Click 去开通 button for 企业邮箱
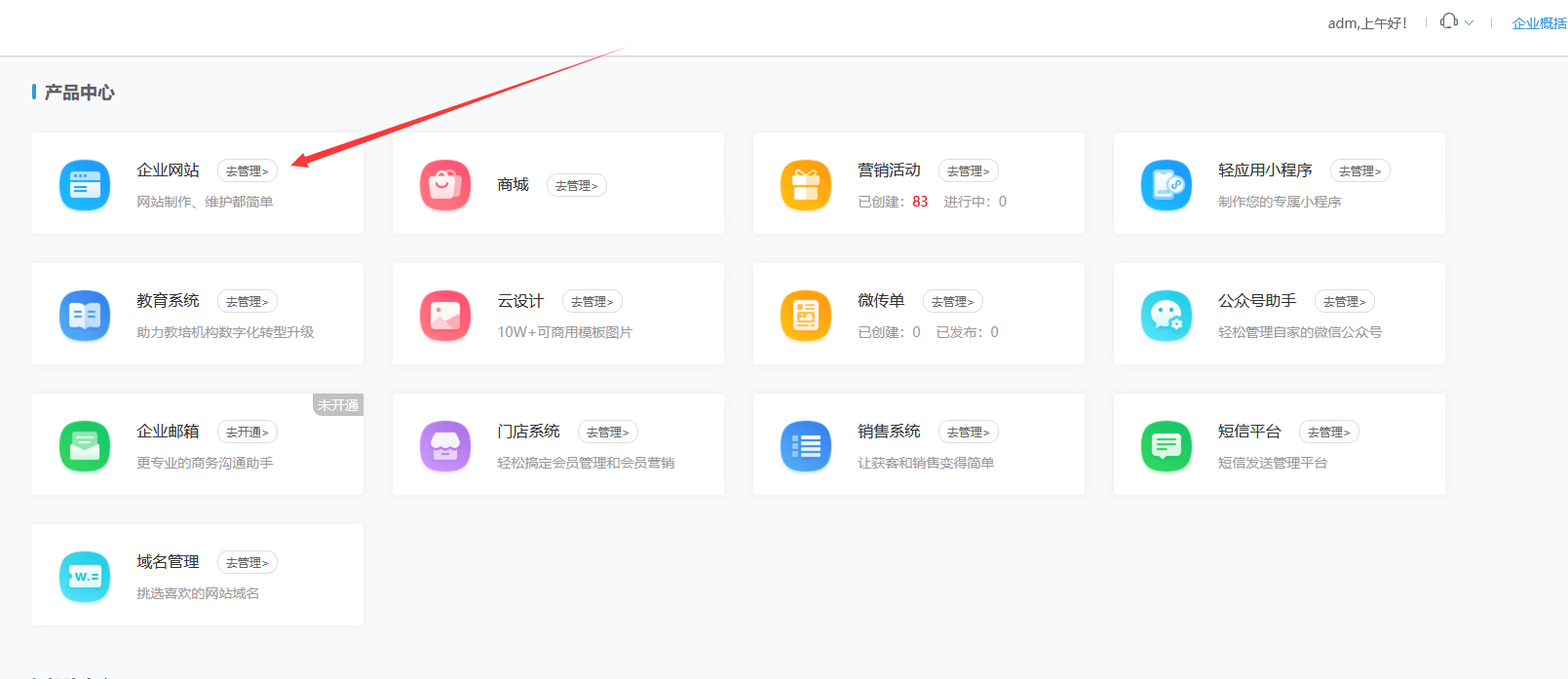 (248, 432)
